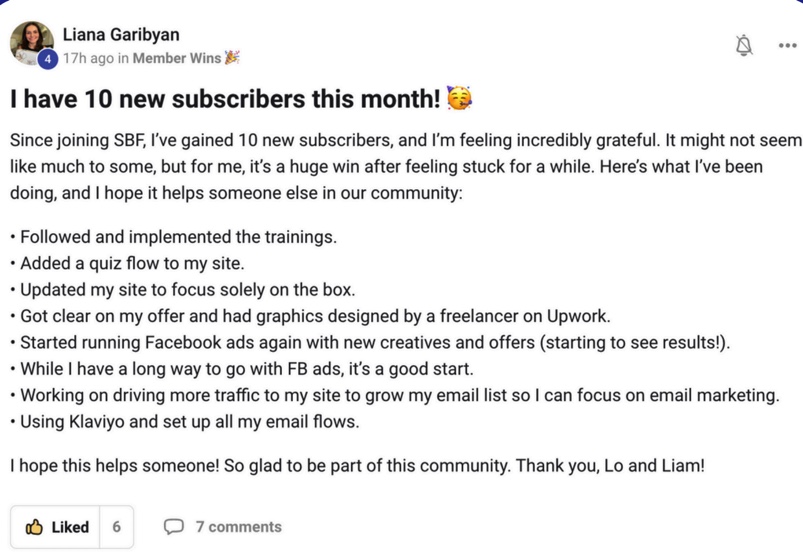Open the Member Wins category

click(176, 58)
